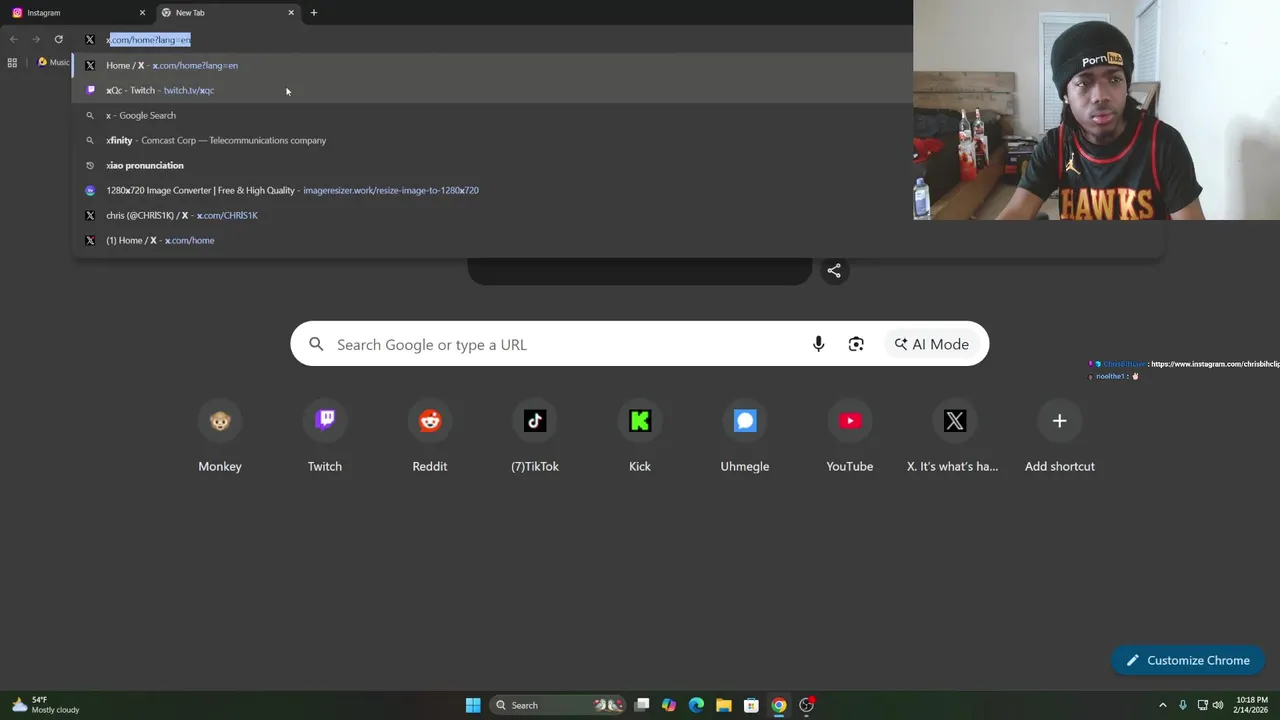Close the New Tab tab

click(x=291, y=13)
